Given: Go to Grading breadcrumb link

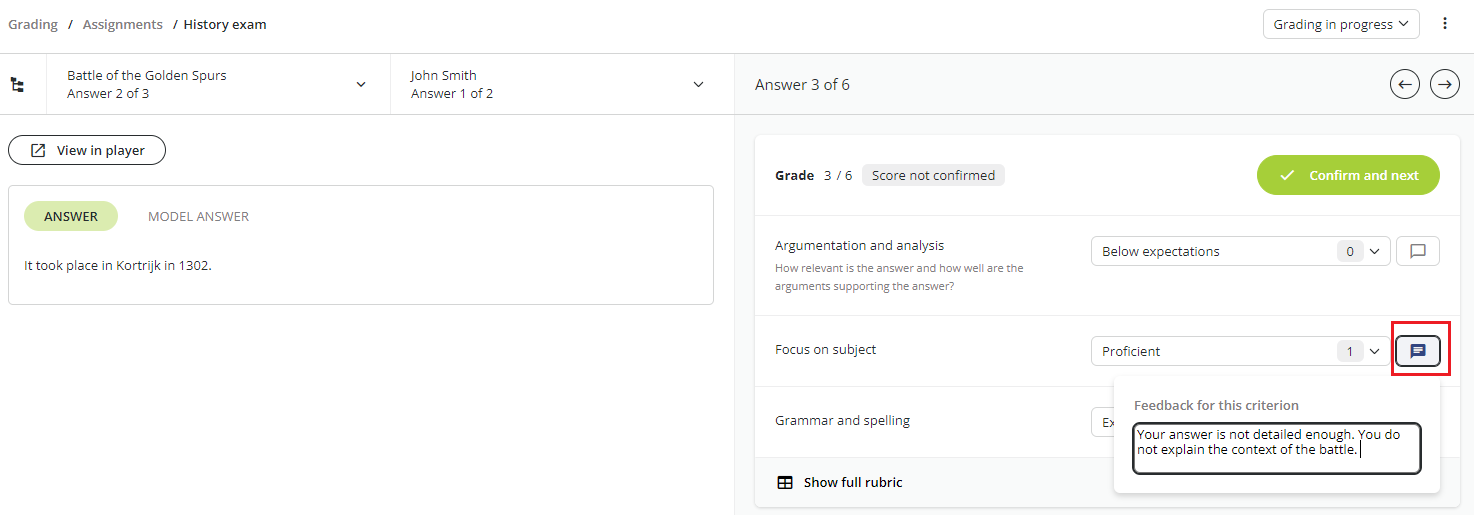Looking at the screenshot, I should (33, 24).
